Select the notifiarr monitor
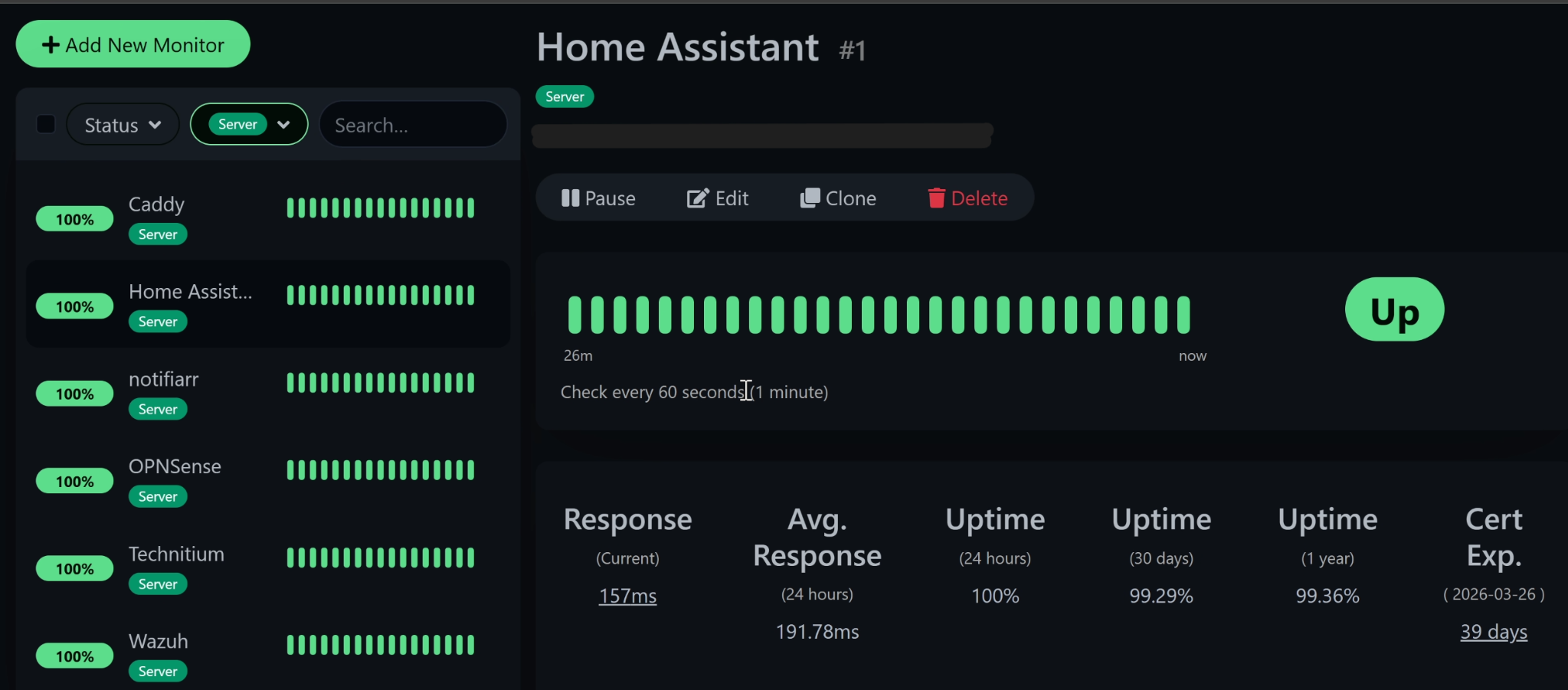The width and height of the screenshot is (1568, 690). (x=268, y=393)
